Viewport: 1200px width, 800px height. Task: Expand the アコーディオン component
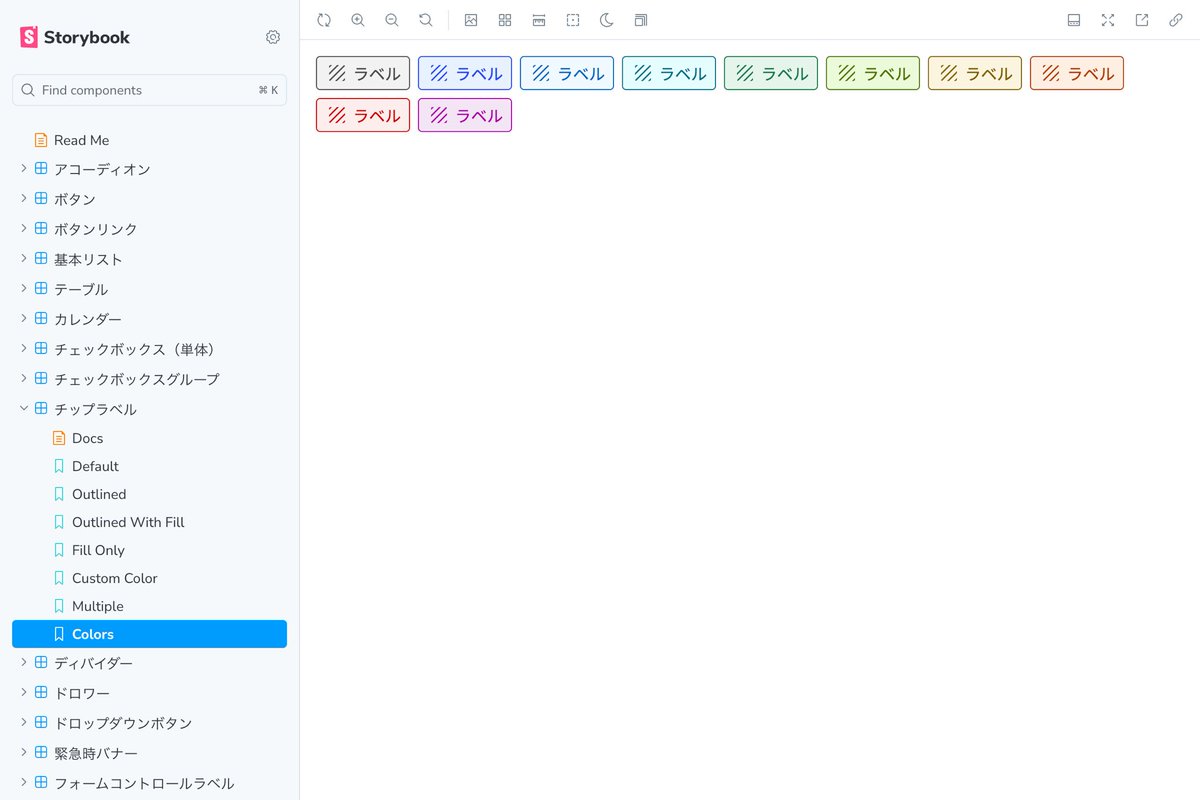149,169
